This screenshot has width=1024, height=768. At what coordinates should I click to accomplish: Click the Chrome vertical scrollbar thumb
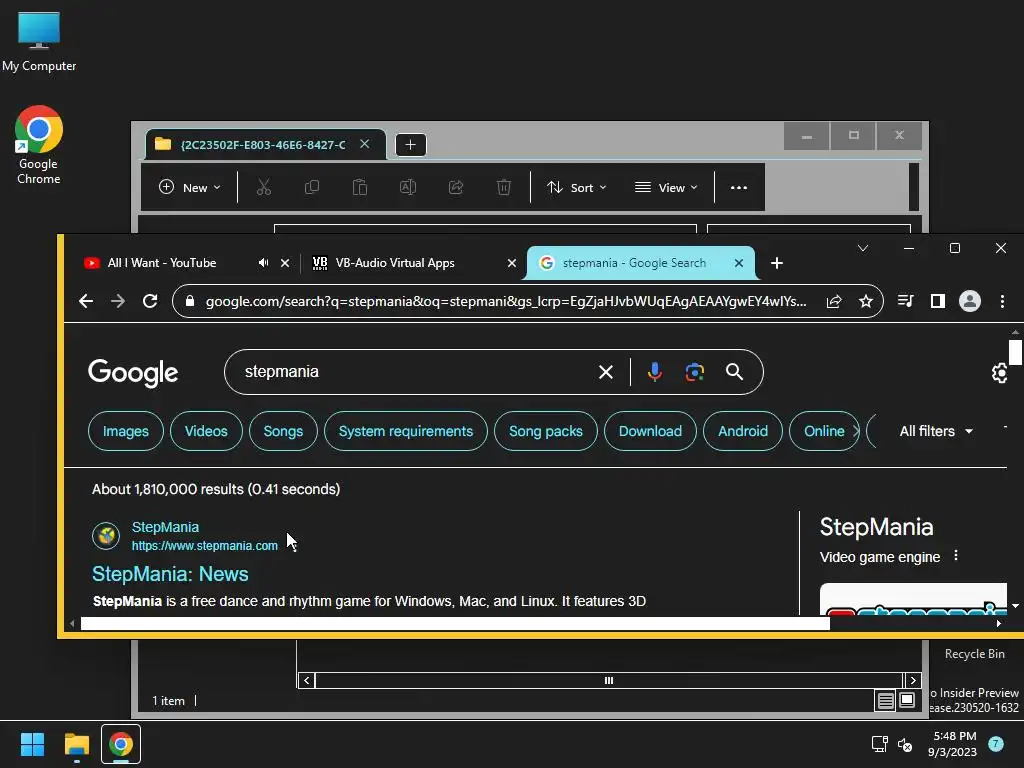click(1015, 353)
